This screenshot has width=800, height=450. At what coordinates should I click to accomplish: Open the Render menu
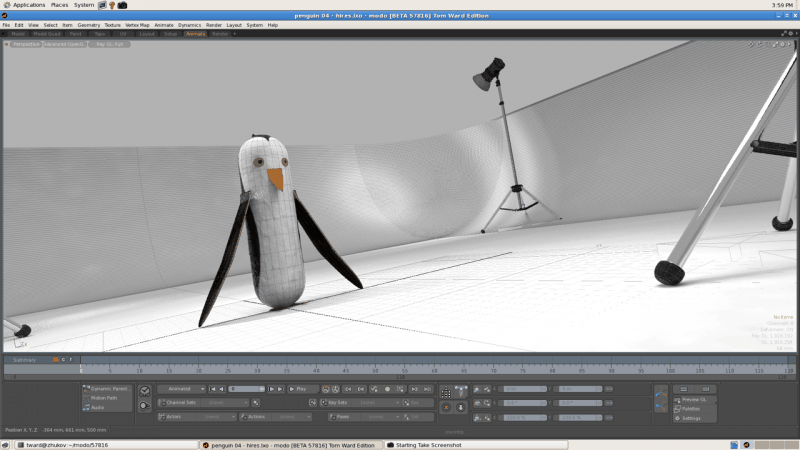tap(214, 25)
